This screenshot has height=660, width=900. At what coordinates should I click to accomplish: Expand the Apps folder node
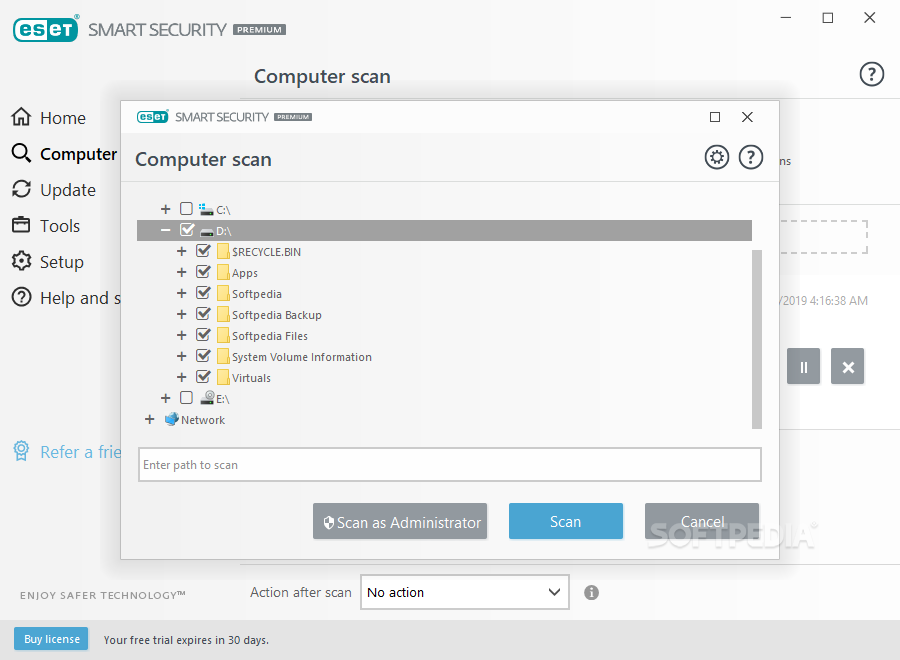tap(181, 272)
